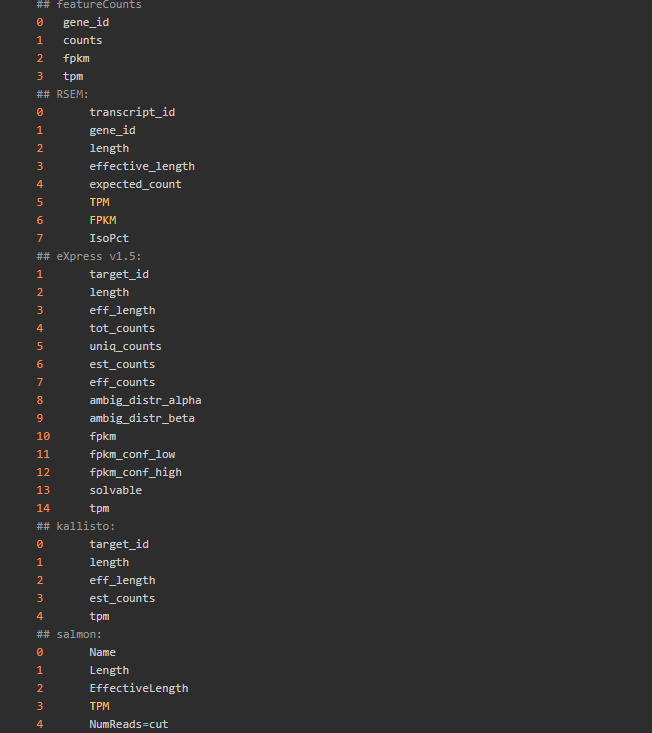Image resolution: width=652 pixels, height=733 pixels.
Task: Click the orange index number '9'
Action: [x=40, y=418]
